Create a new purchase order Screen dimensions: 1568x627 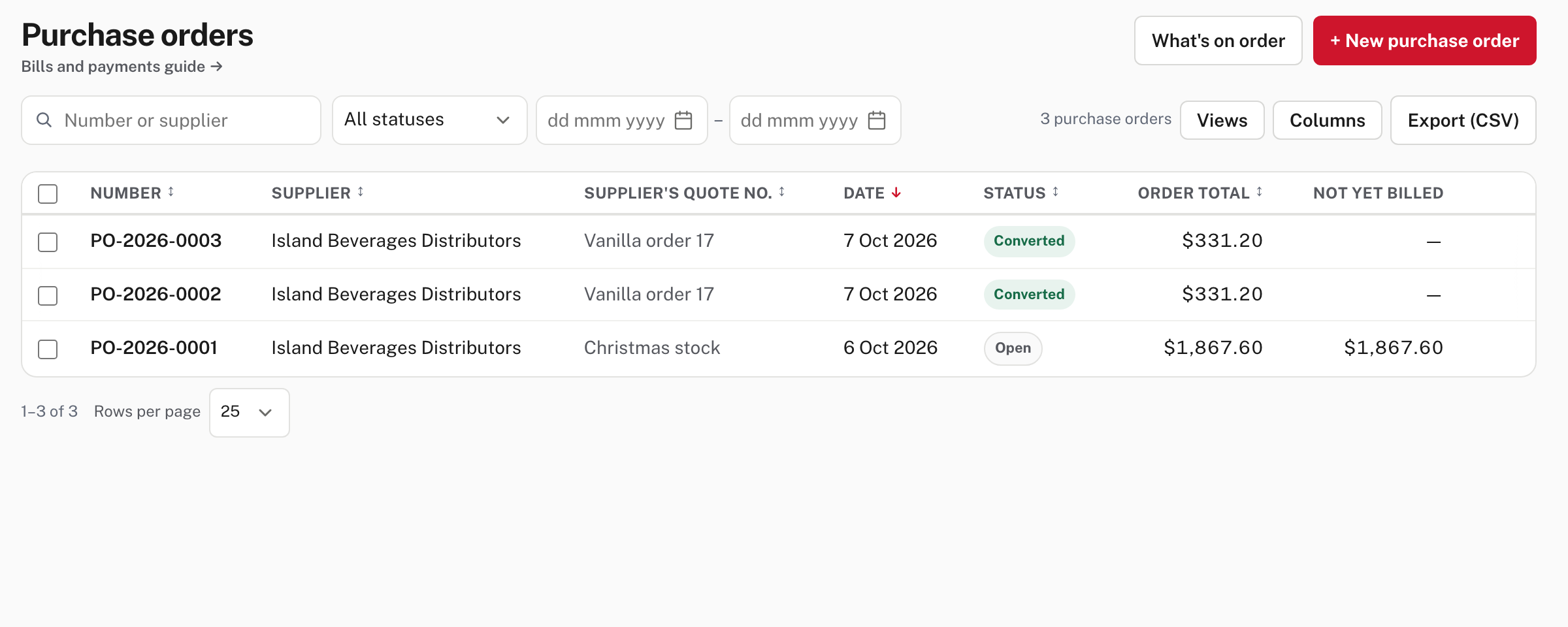click(1424, 40)
